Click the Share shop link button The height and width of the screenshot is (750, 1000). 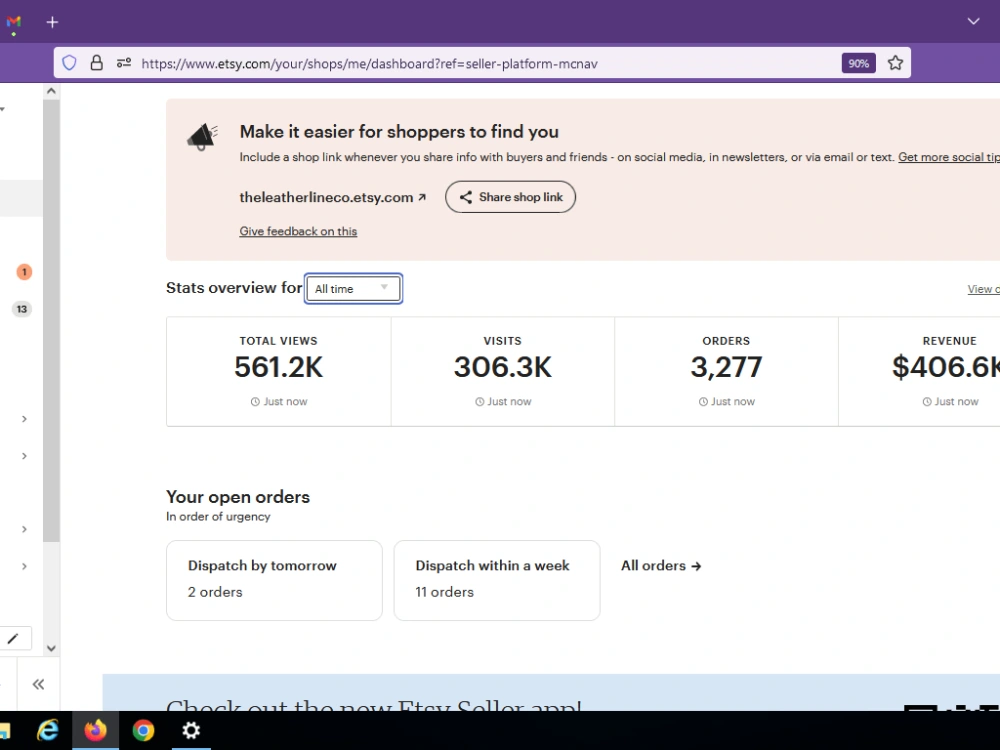click(510, 197)
